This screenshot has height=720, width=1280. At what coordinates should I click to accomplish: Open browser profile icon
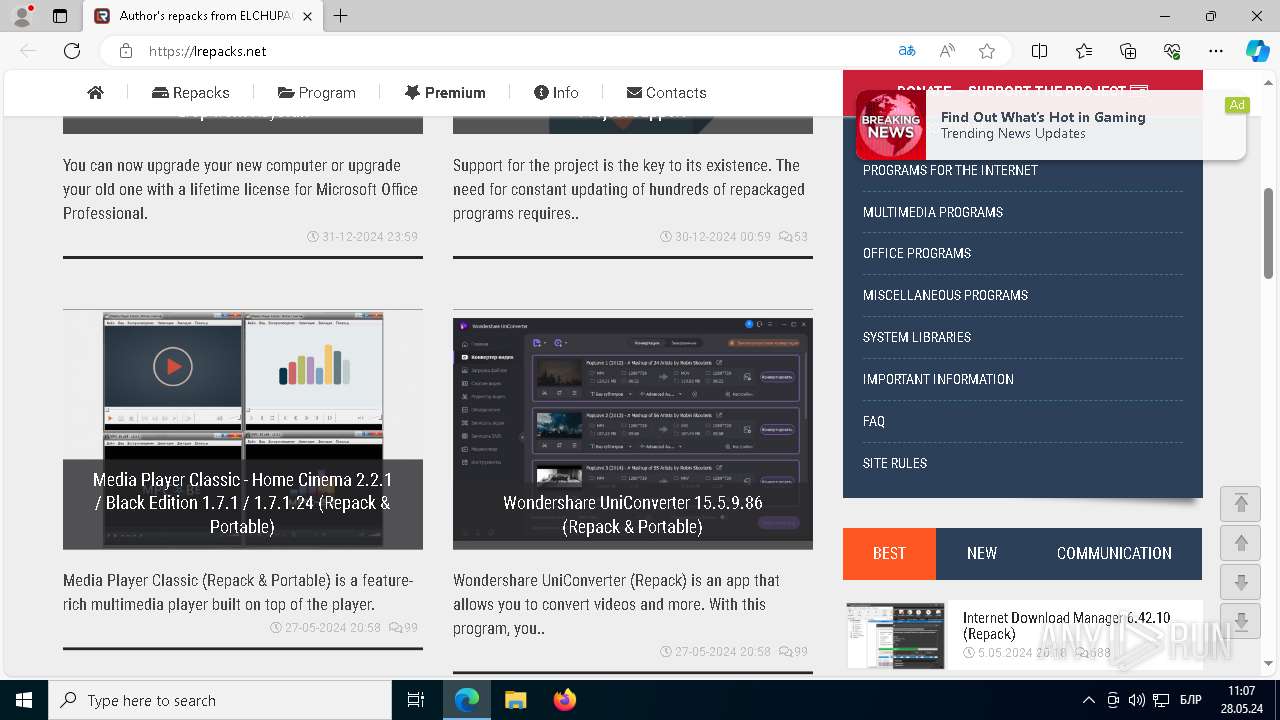tap(22, 16)
